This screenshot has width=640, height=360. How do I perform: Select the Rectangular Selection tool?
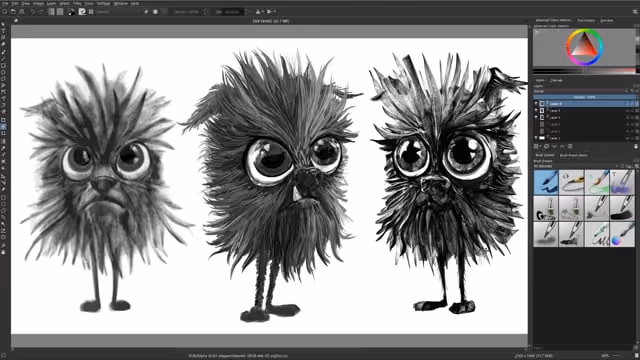click(3, 198)
